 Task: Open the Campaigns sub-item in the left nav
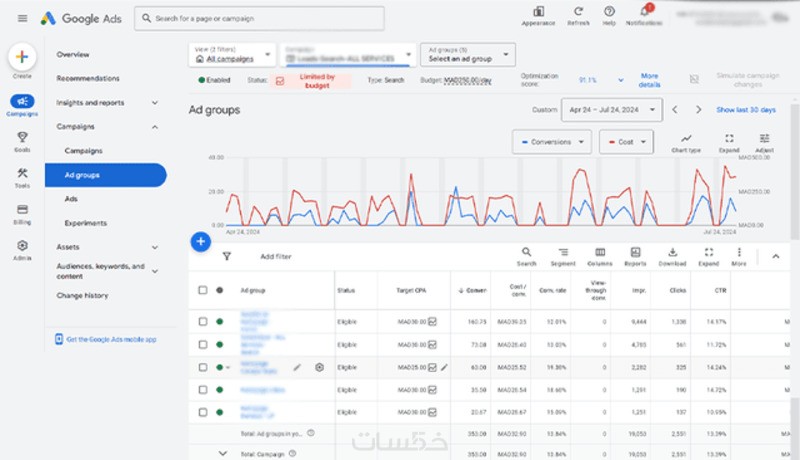pyautogui.click(x=83, y=151)
